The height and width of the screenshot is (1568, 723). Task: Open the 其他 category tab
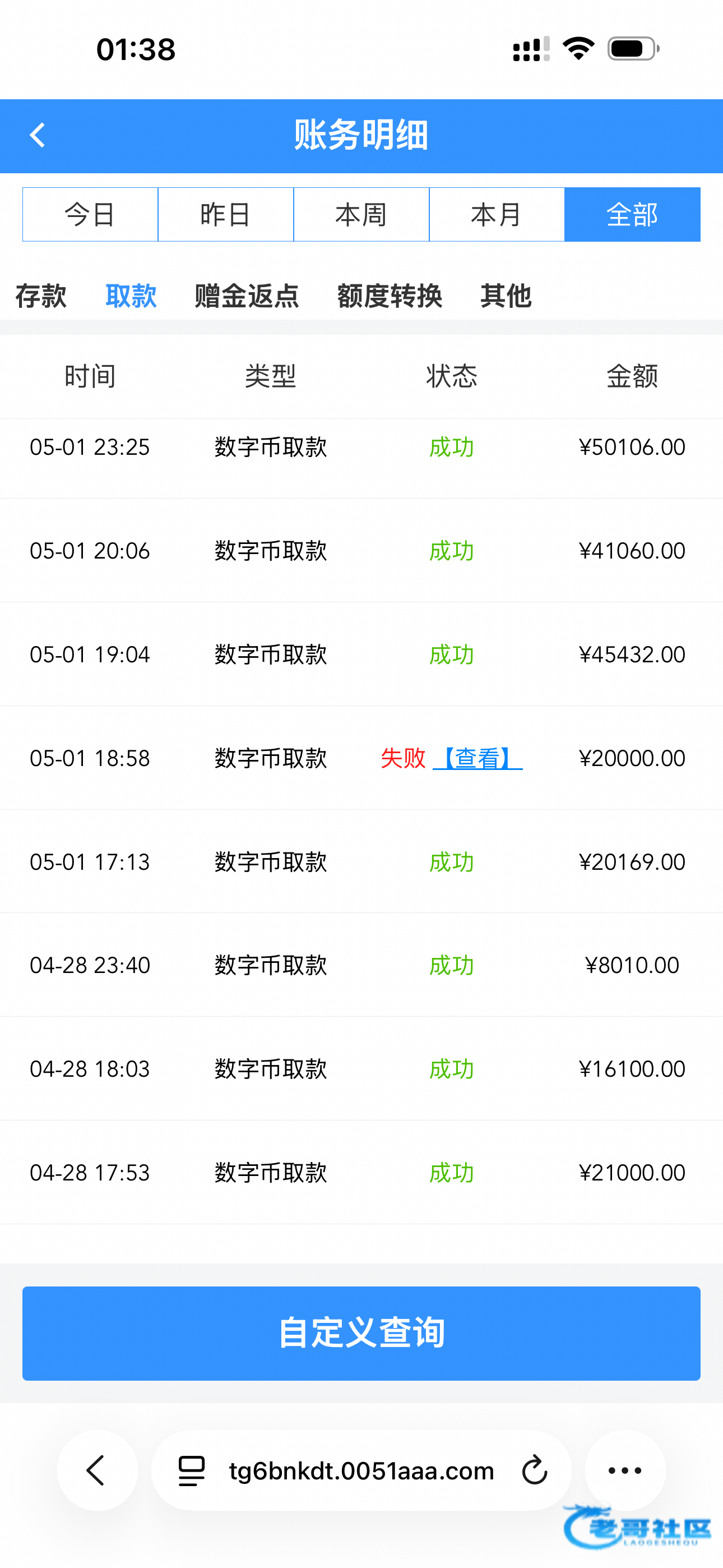506,296
